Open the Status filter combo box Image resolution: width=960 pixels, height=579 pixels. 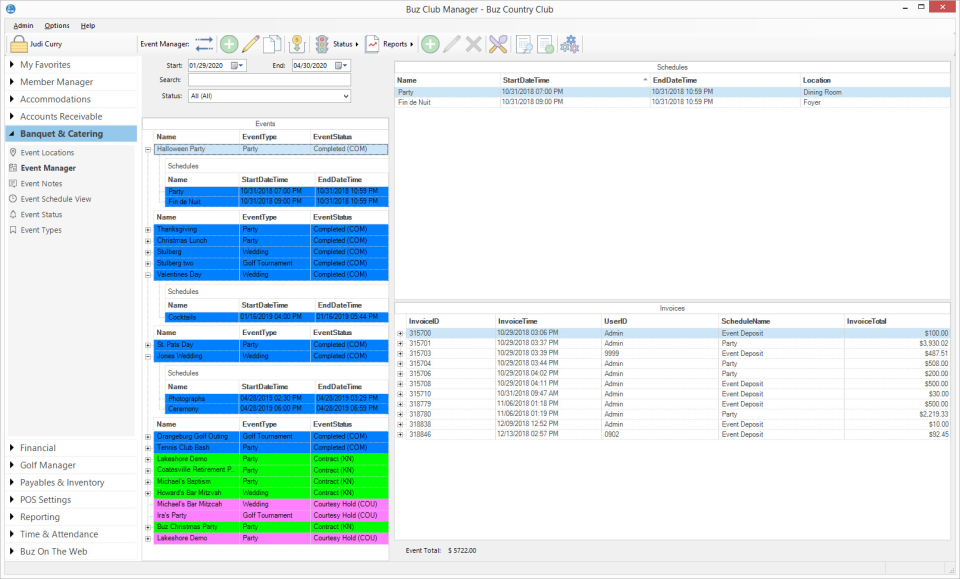tap(269, 96)
